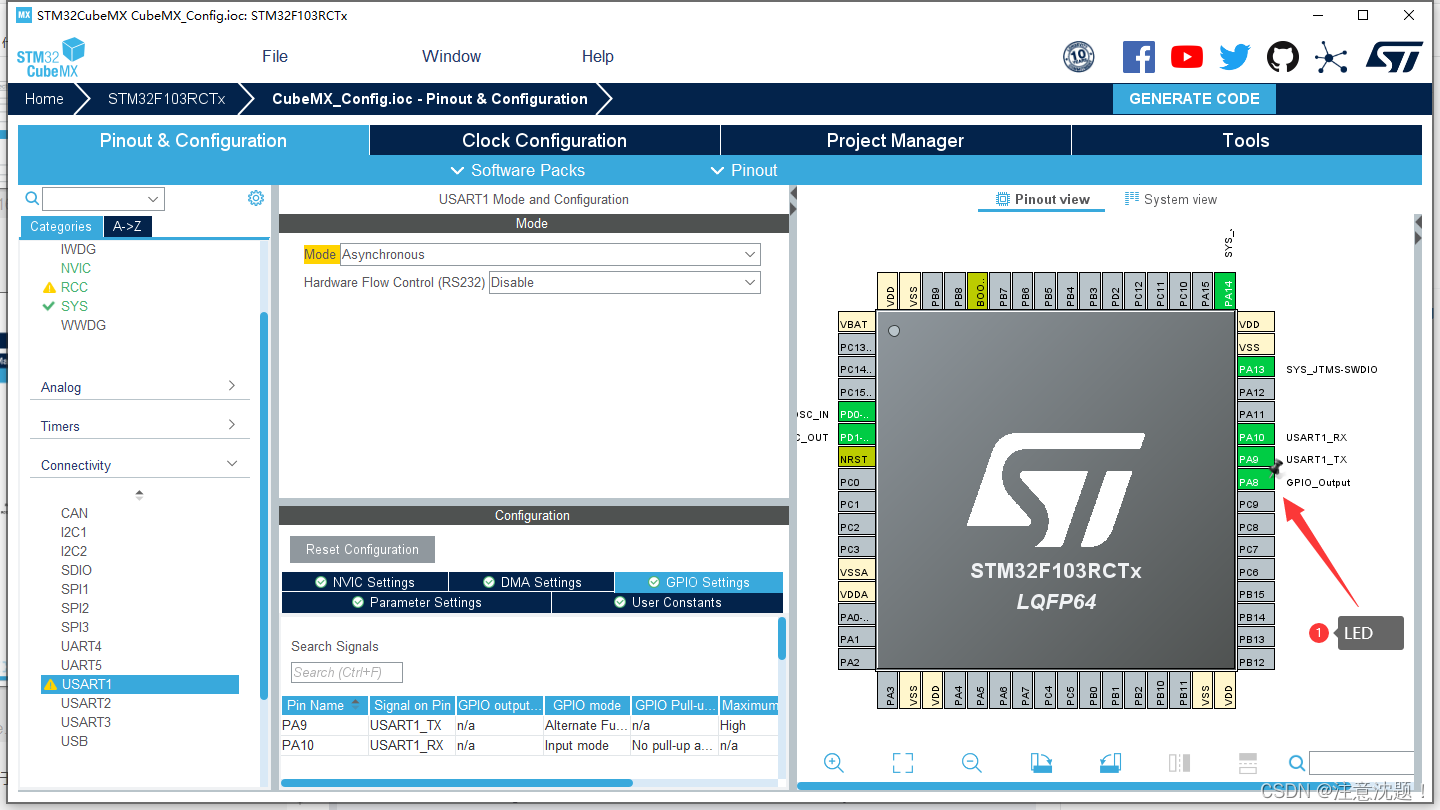This screenshot has height=810, width=1440.
Task: Expand the Pinout dropdown menu
Action: click(x=743, y=170)
